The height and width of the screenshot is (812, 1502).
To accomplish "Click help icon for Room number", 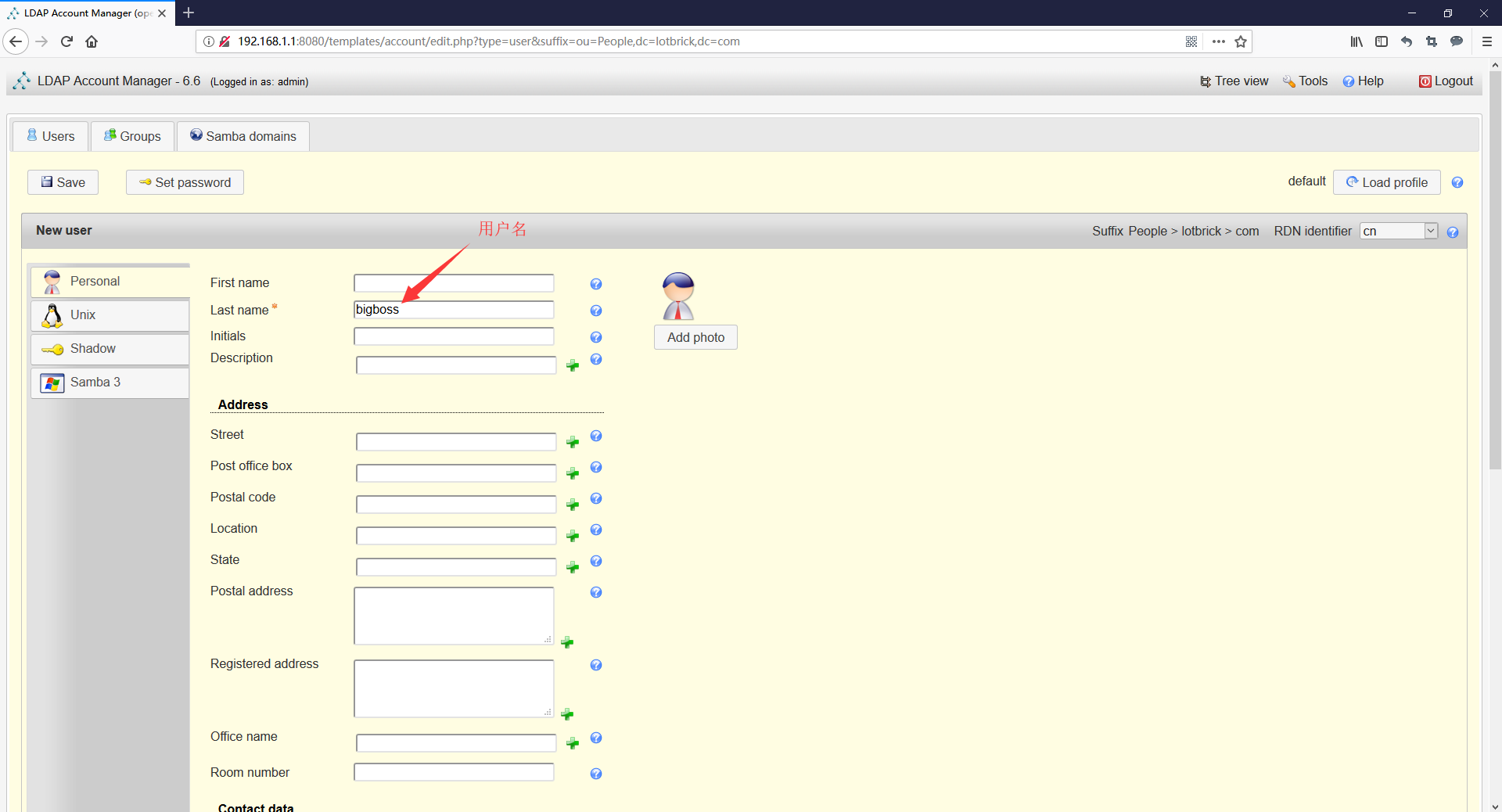I will pyautogui.click(x=596, y=774).
